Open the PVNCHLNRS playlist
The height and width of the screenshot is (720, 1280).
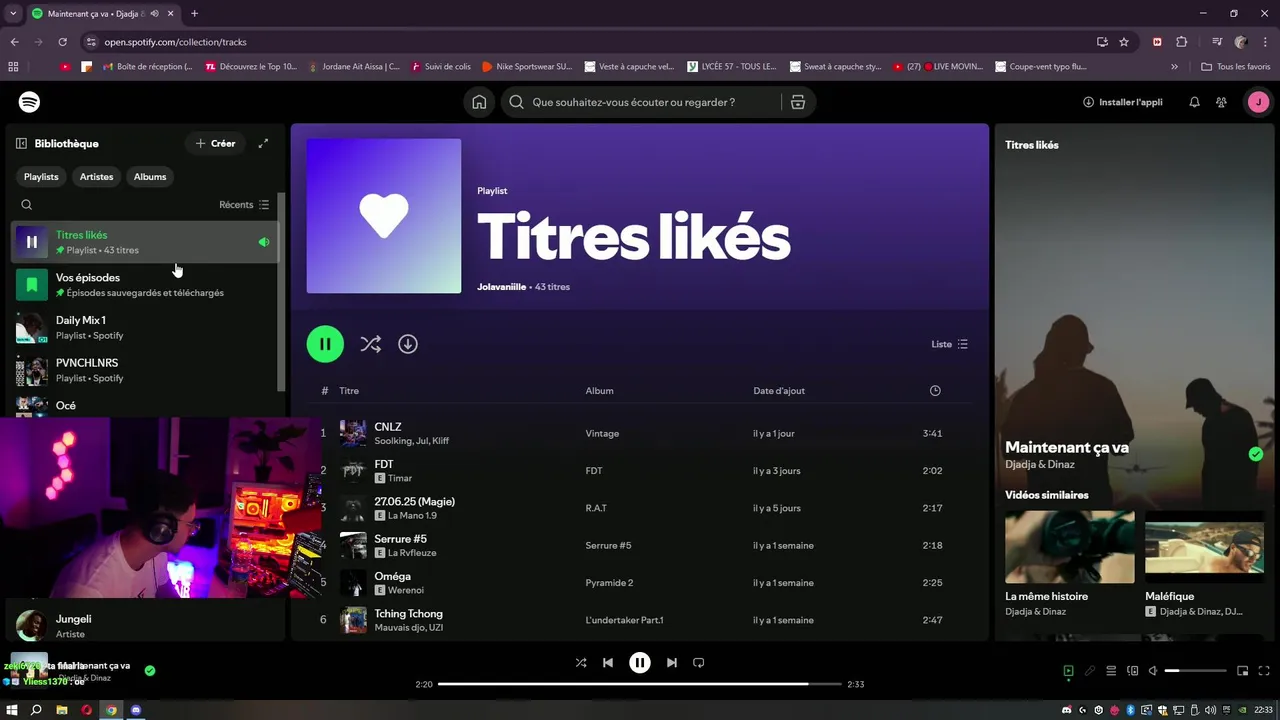coord(144,370)
